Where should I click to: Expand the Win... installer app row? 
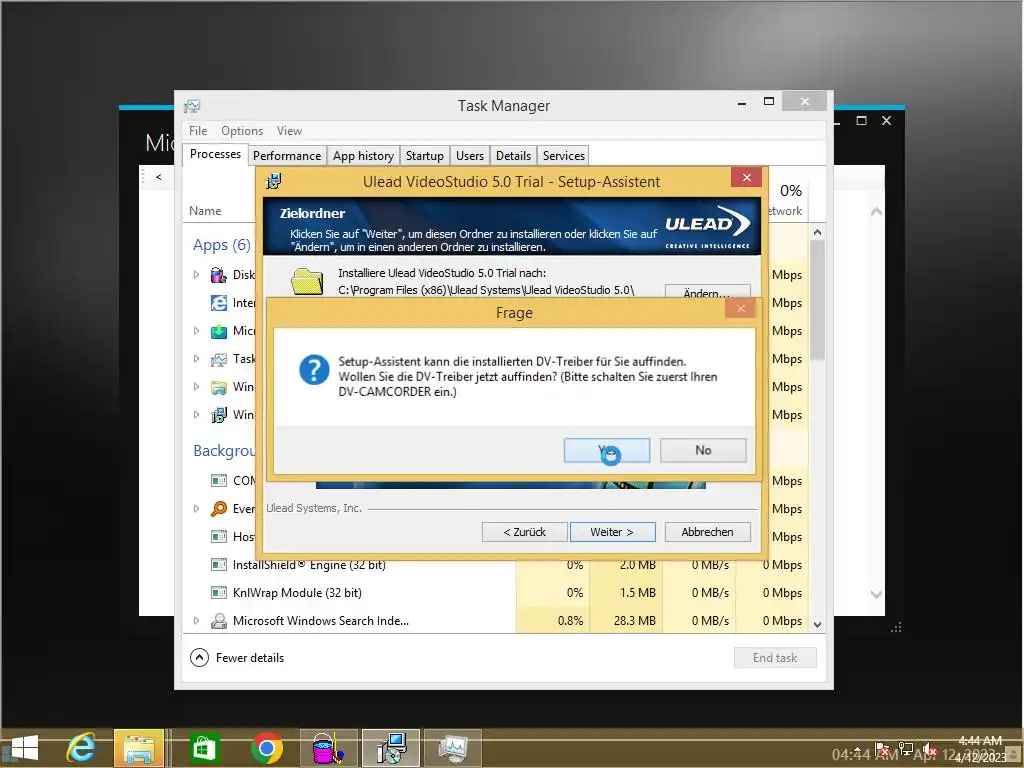coord(196,415)
